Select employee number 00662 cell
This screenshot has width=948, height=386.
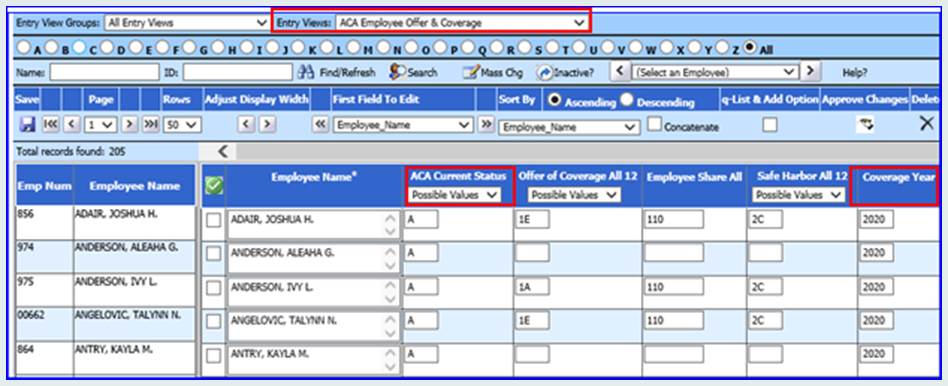pos(45,324)
